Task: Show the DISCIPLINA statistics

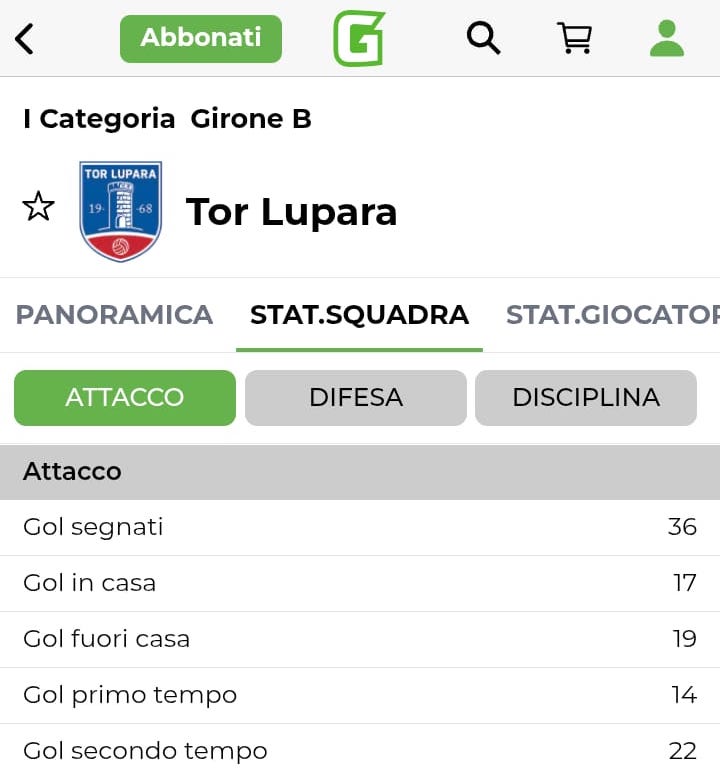Action: pyautogui.click(x=586, y=397)
